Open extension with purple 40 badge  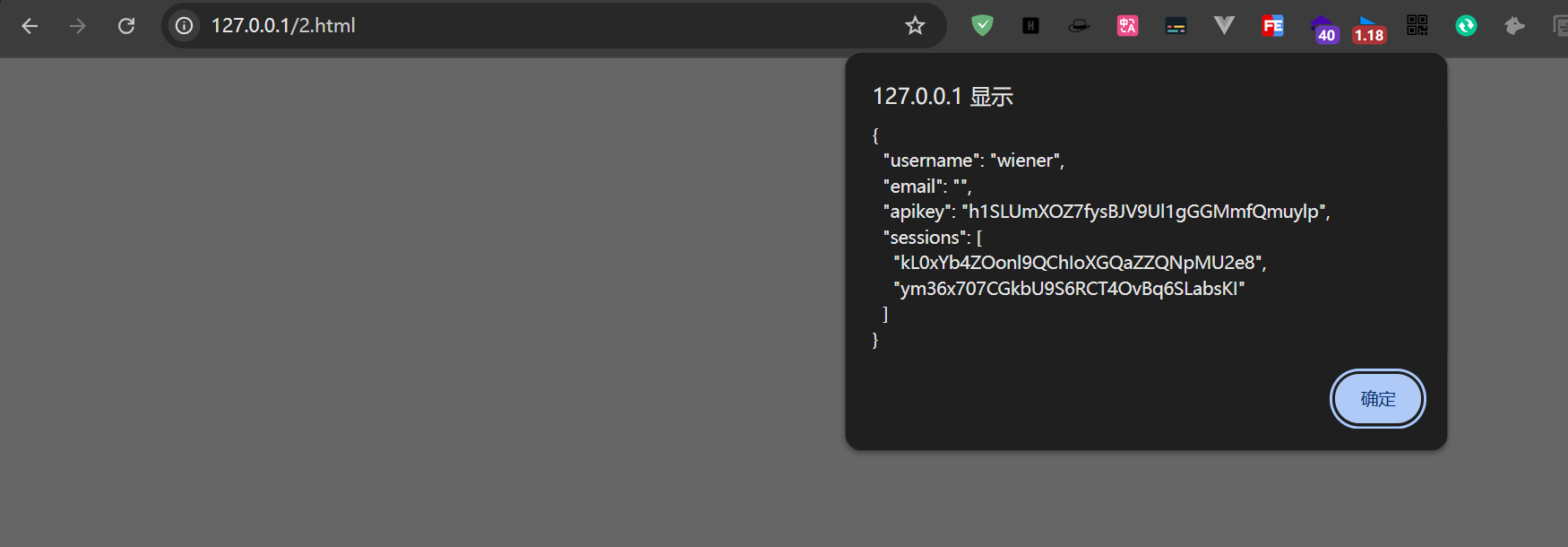tap(1322, 28)
